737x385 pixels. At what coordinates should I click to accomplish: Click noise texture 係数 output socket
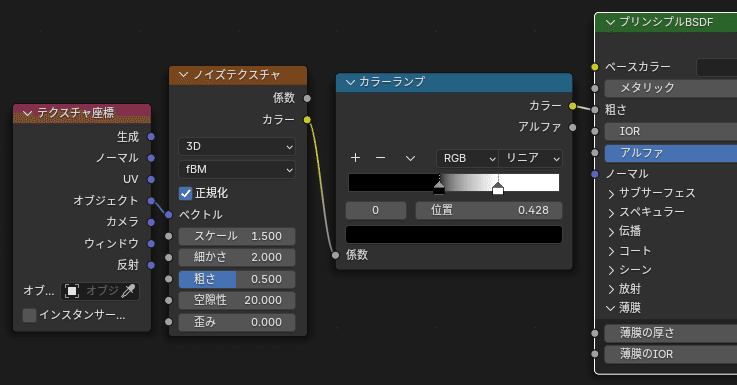[x=307, y=98]
